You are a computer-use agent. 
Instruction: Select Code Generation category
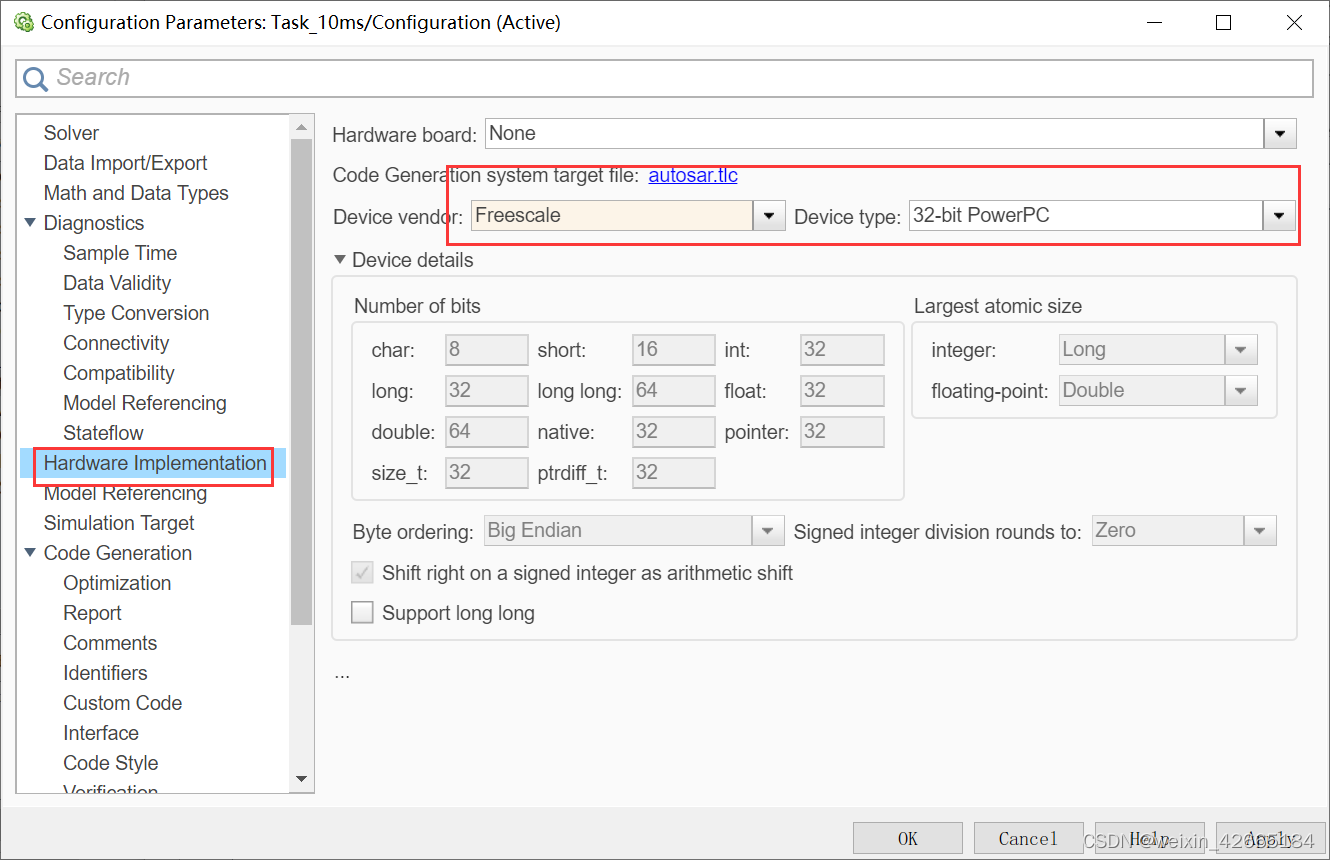click(118, 553)
